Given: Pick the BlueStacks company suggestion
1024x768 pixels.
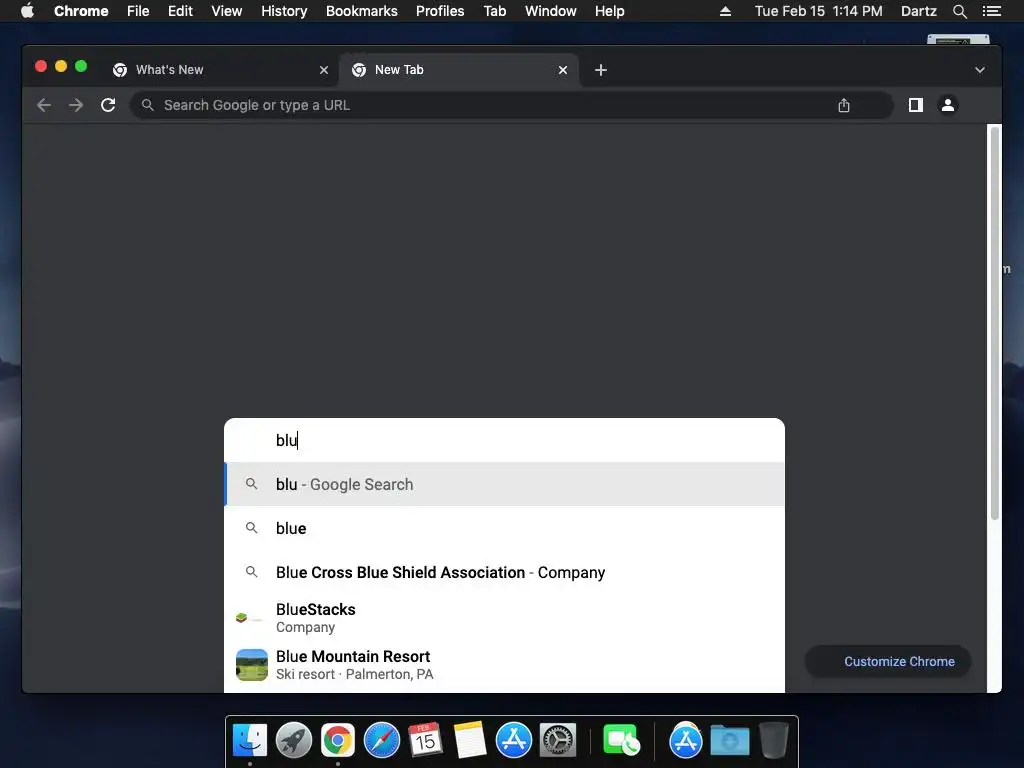Looking at the screenshot, I should 504,618.
